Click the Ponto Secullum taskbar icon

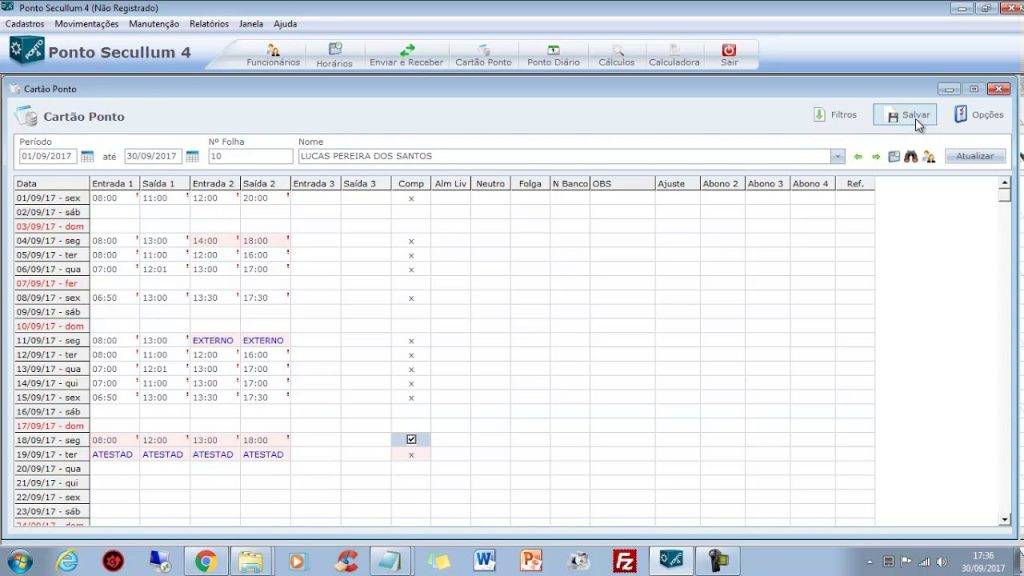click(671, 560)
